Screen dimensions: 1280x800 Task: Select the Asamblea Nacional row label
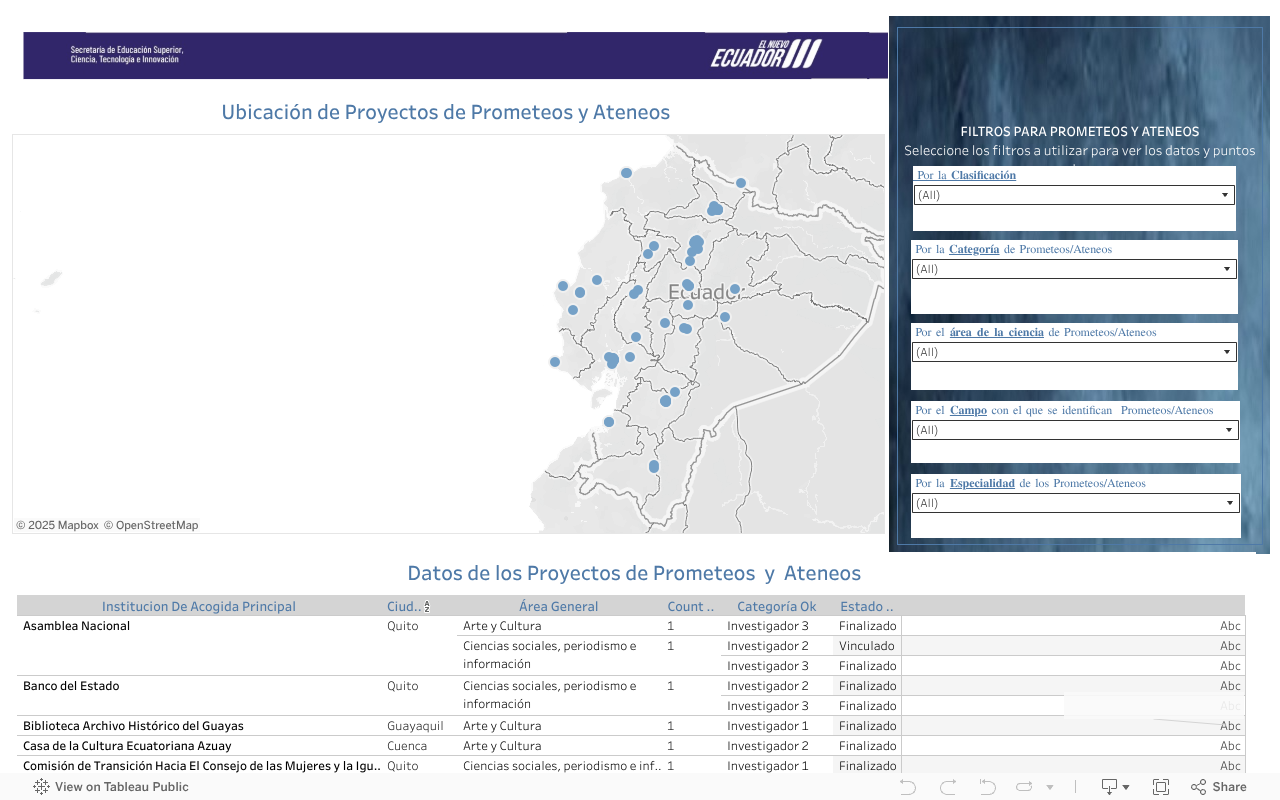[x=77, y=626]
